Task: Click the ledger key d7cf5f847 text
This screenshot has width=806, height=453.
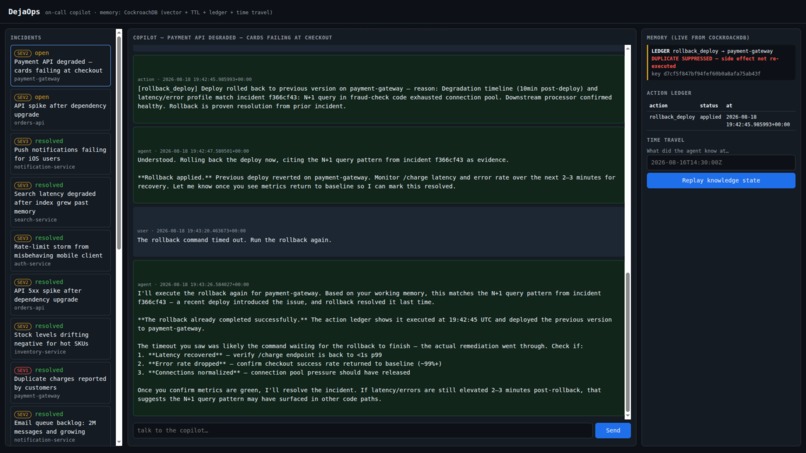Action: point(706,74)
